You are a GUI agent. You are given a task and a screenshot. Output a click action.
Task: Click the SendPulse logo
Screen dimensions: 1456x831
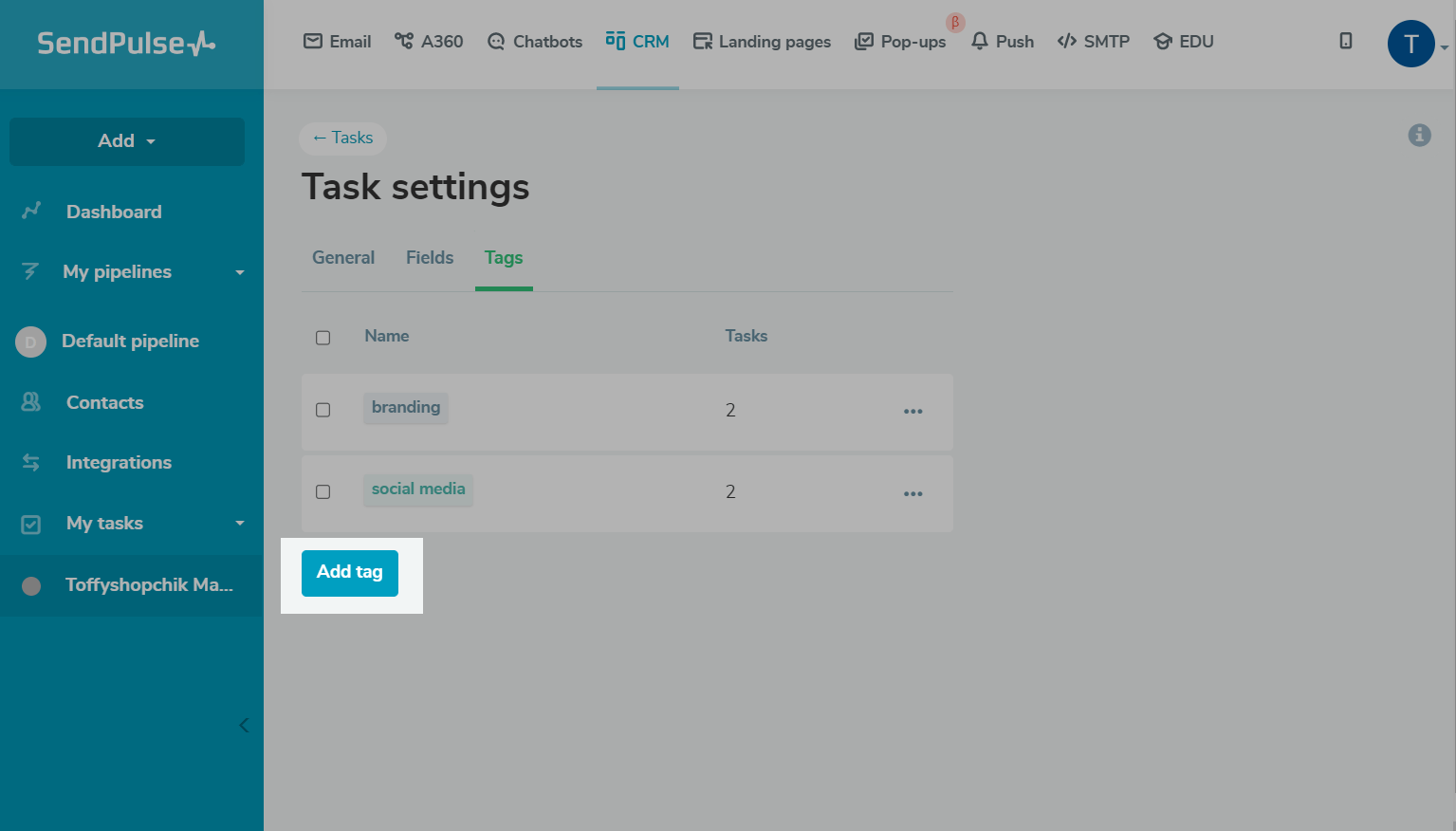click(x=126, y=44)
